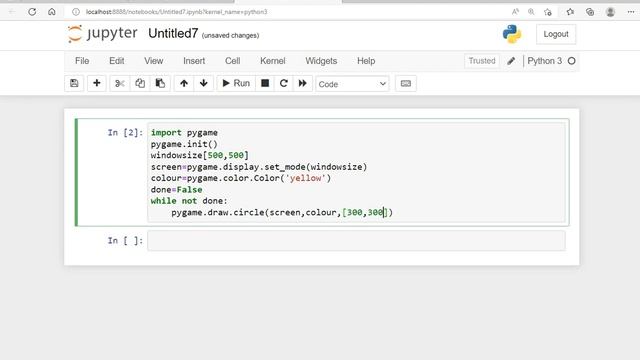Click the empty 'In [ ]:' cell prompt
Screen dimensions: 640x360
[x=125, y=240]
